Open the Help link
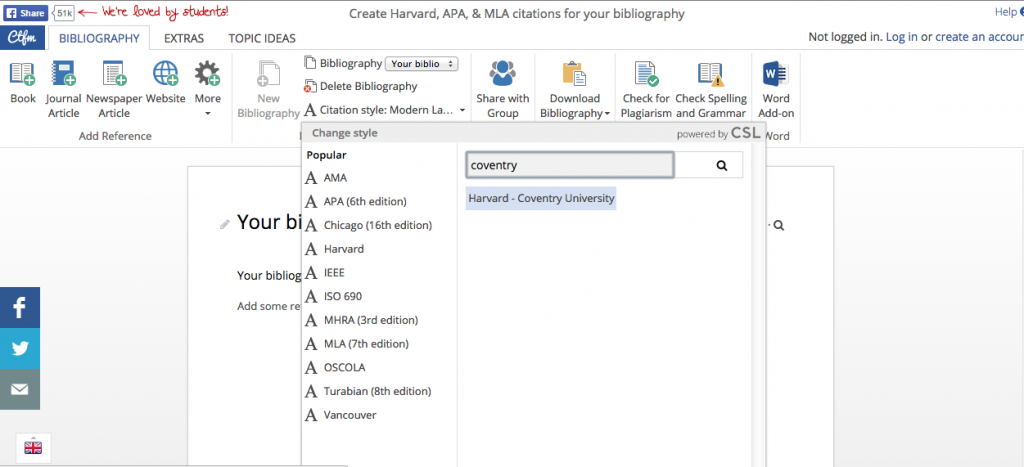The image size is (1024, 467). [x=1008, y=12]
